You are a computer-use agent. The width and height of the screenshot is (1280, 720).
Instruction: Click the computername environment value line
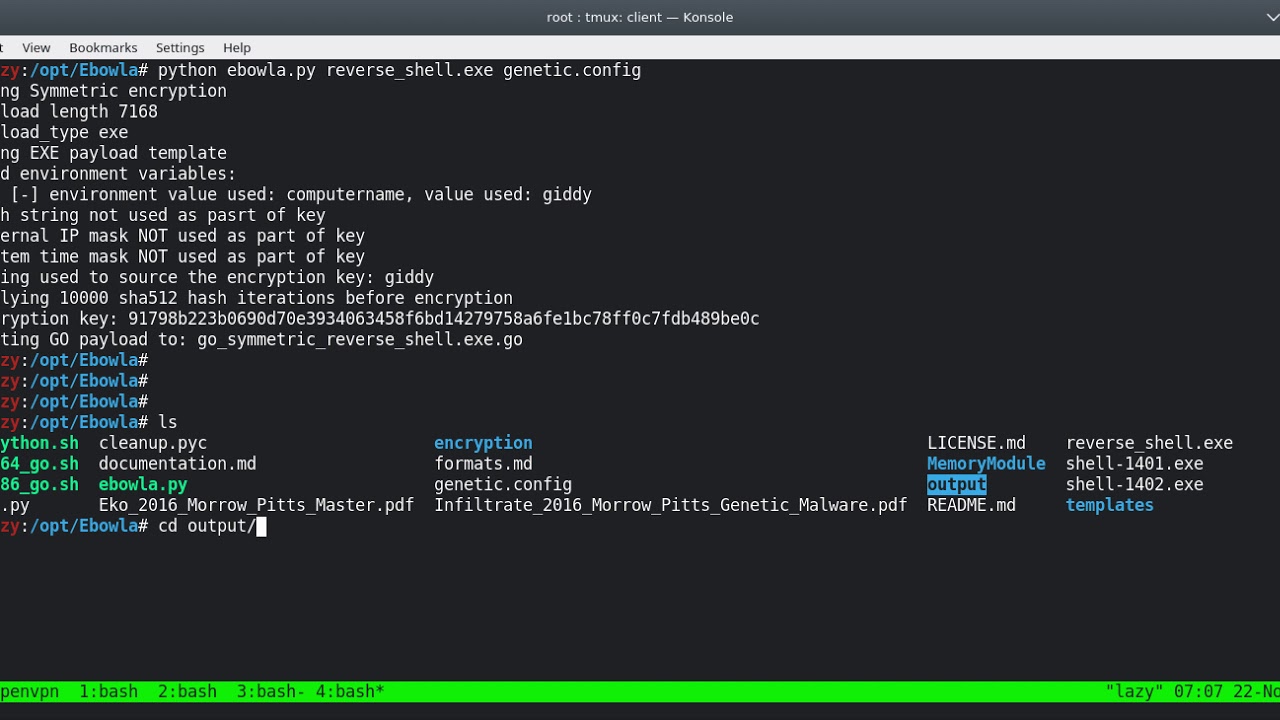coord(301,194)
